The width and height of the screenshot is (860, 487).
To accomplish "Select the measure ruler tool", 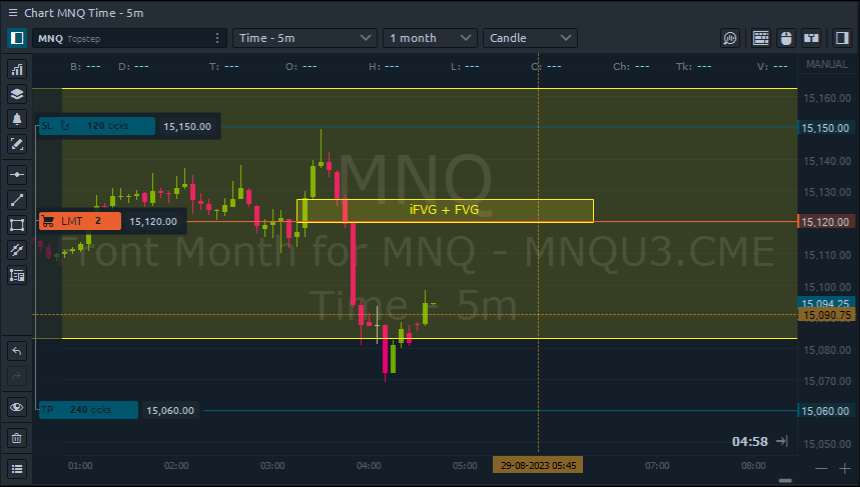I will [17, 250].
